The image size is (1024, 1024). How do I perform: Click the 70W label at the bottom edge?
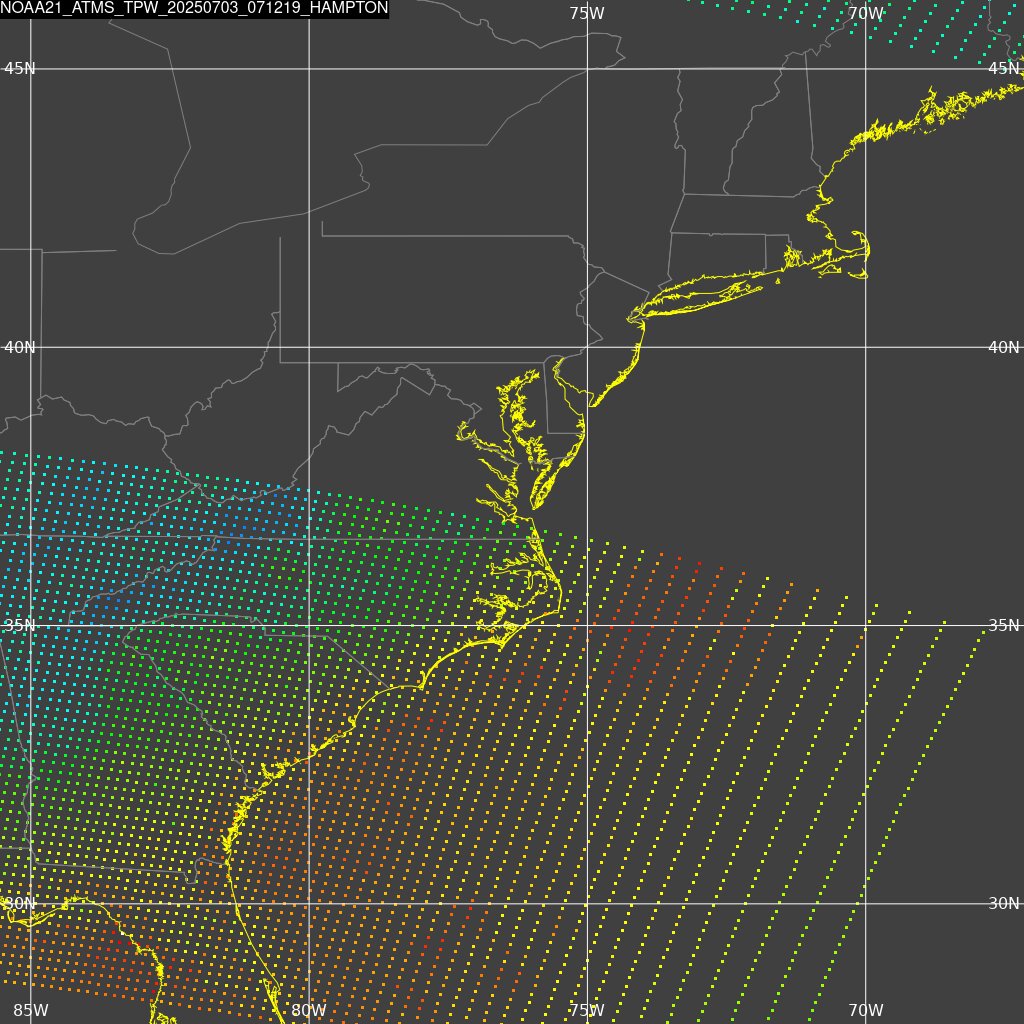tap(865, 1010)
